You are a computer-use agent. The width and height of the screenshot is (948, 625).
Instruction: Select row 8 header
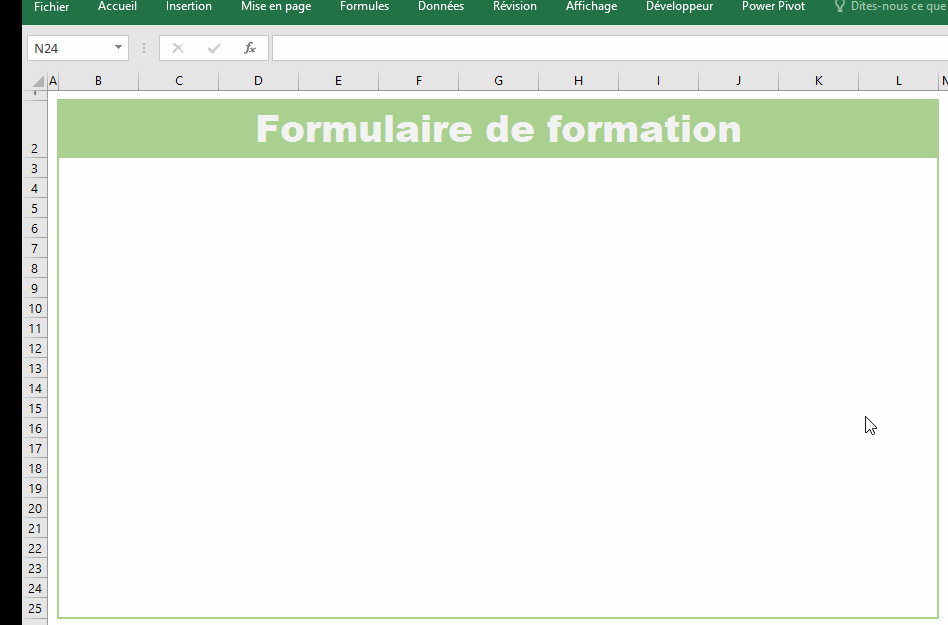(35, 268)
